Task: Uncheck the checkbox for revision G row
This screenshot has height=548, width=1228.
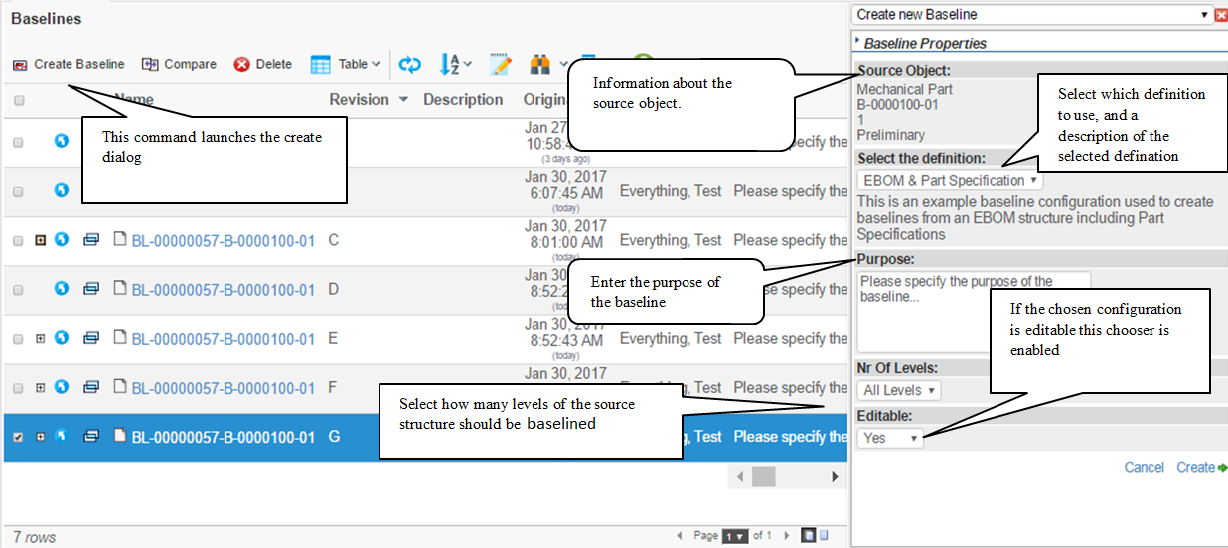Action: [x=19, y=437]
